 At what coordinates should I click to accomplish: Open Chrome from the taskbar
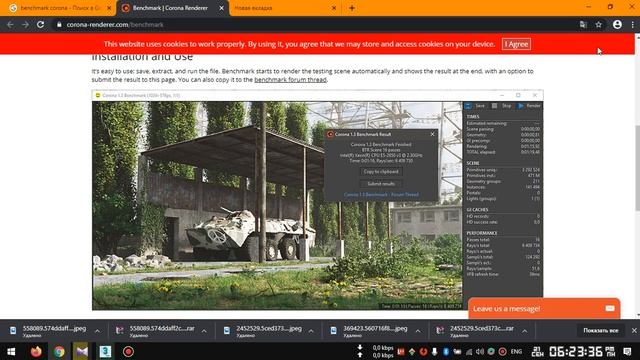pyautogui.click(x=59, y=351)
